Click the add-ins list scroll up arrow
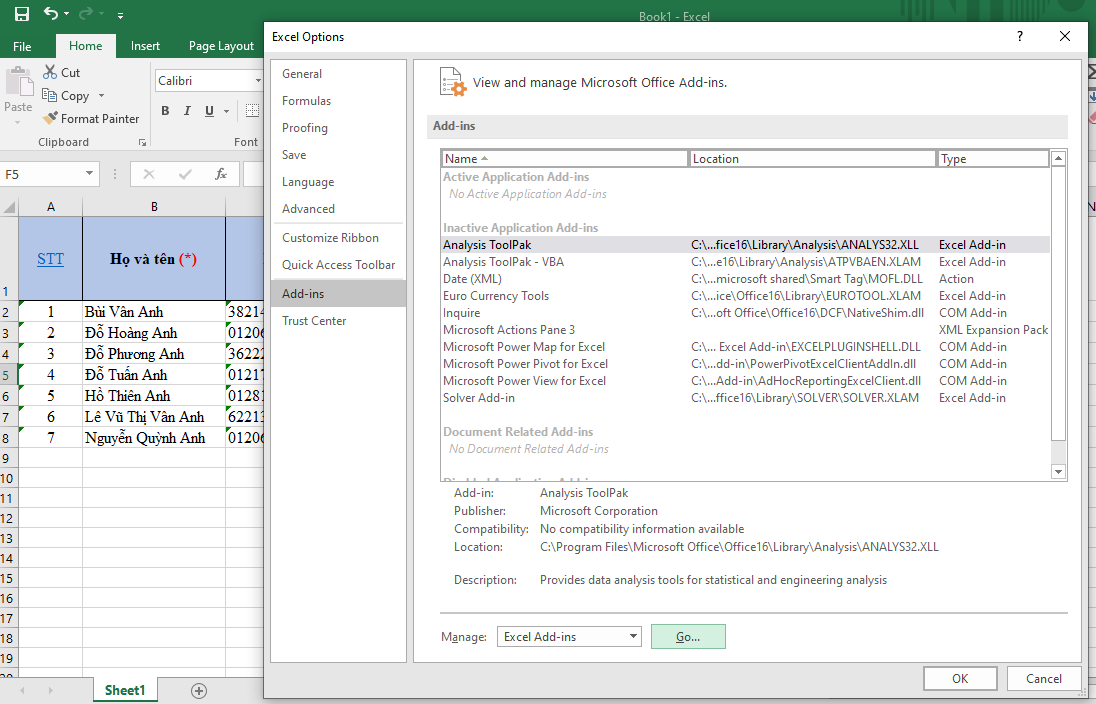This screenshot has height=704, width=1096. (x=1058, y=159)
